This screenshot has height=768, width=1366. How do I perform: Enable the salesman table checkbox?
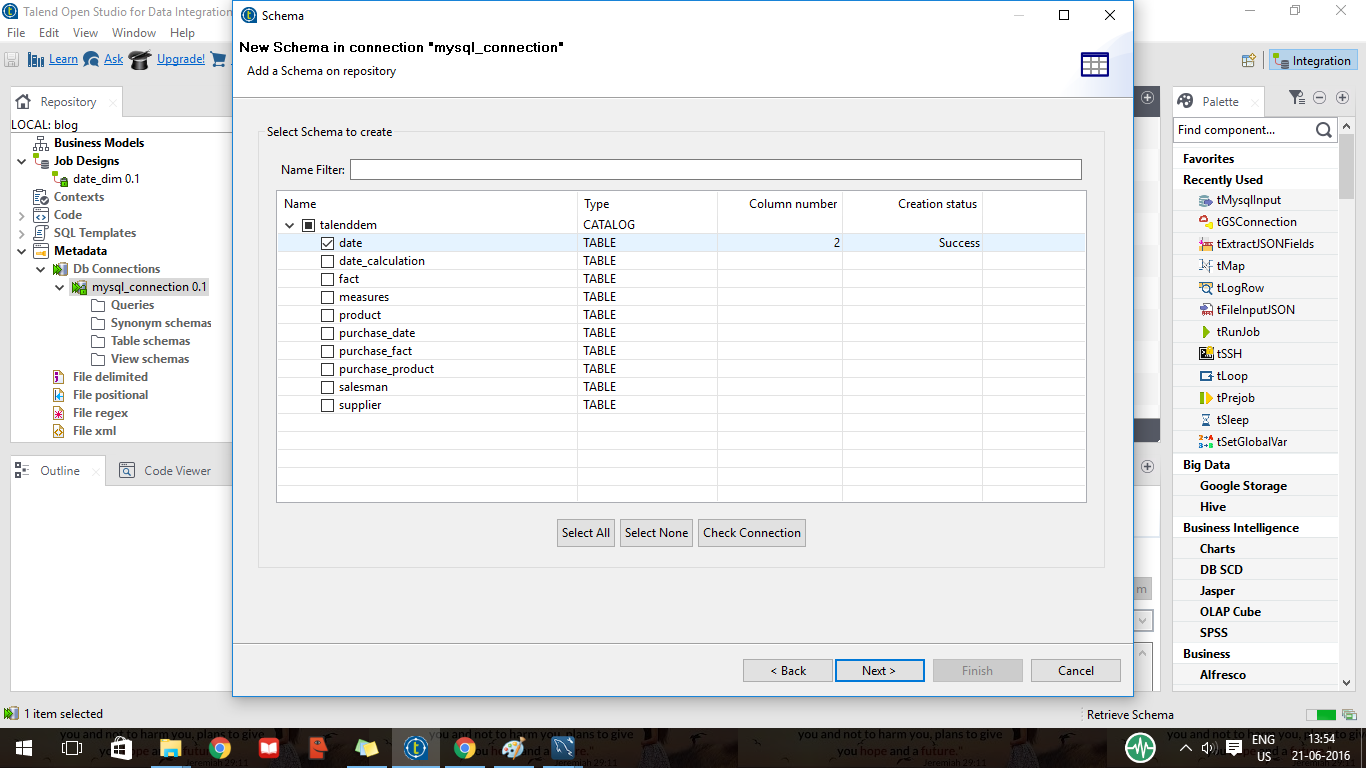pyautogui.click(x=327, y=386)
